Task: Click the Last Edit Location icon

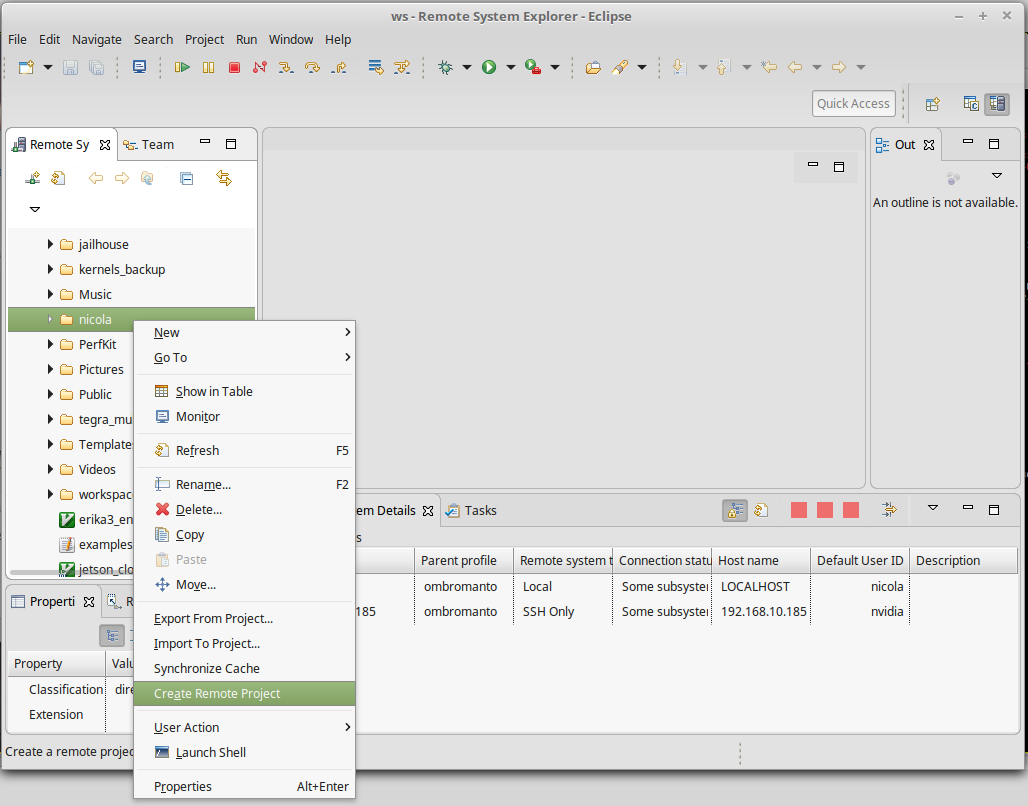Action: [x=769, y=67]
